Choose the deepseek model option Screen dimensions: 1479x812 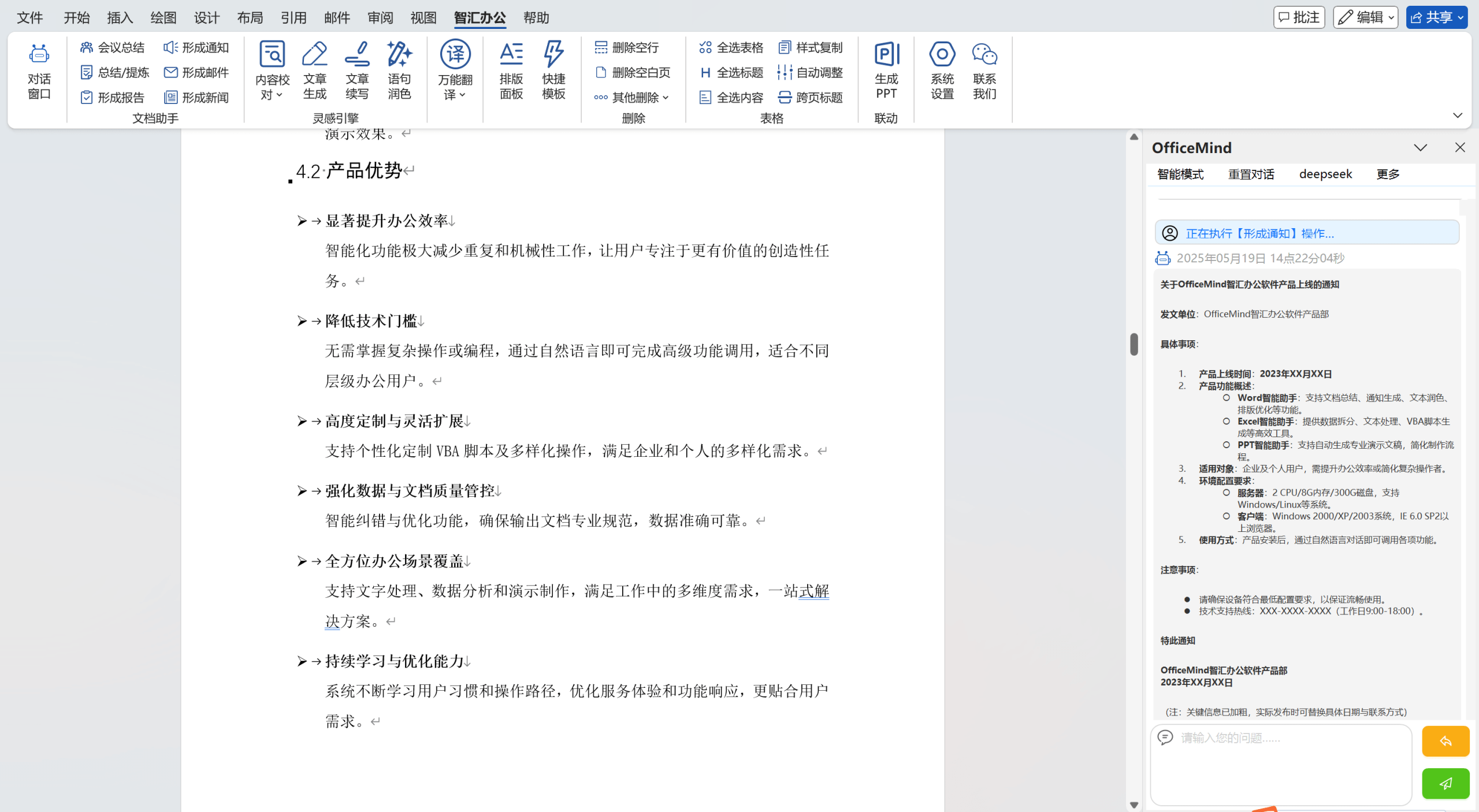[x=1325, y=174]
